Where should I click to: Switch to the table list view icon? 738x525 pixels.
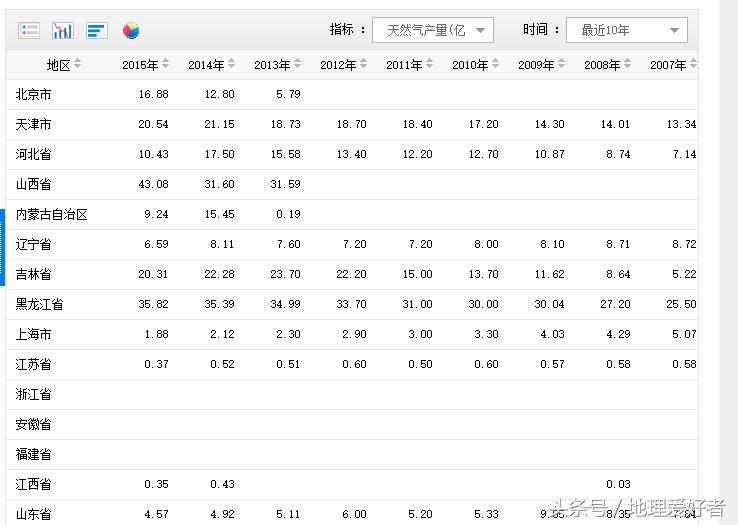(29, 31)
